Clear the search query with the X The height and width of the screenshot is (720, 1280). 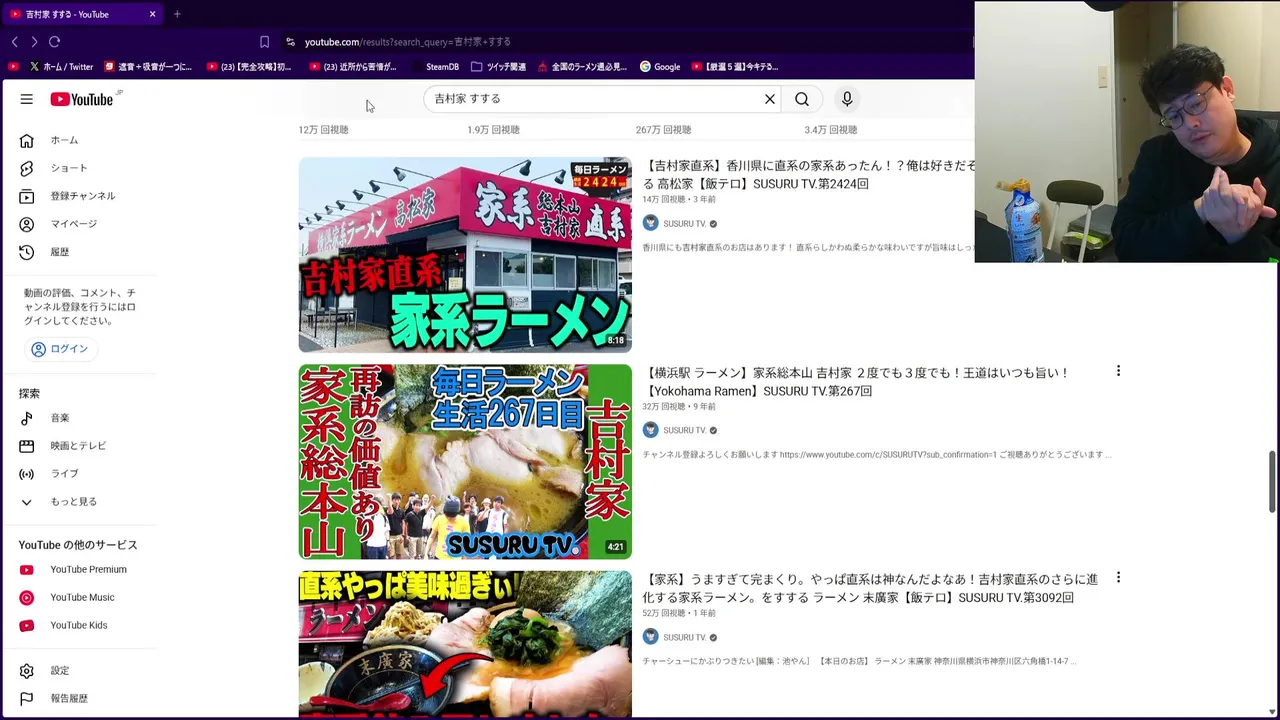[770, 99]
